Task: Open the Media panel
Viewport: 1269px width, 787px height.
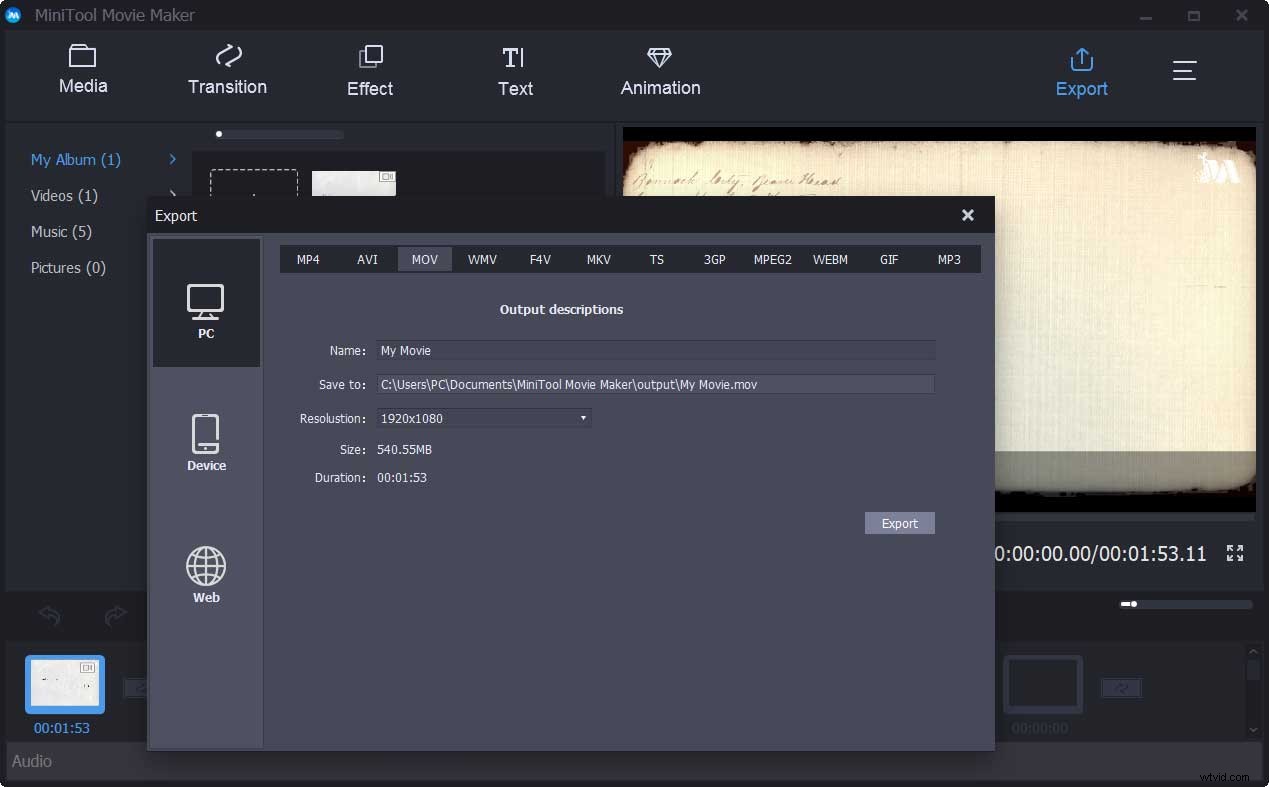Action: (83, 70)
